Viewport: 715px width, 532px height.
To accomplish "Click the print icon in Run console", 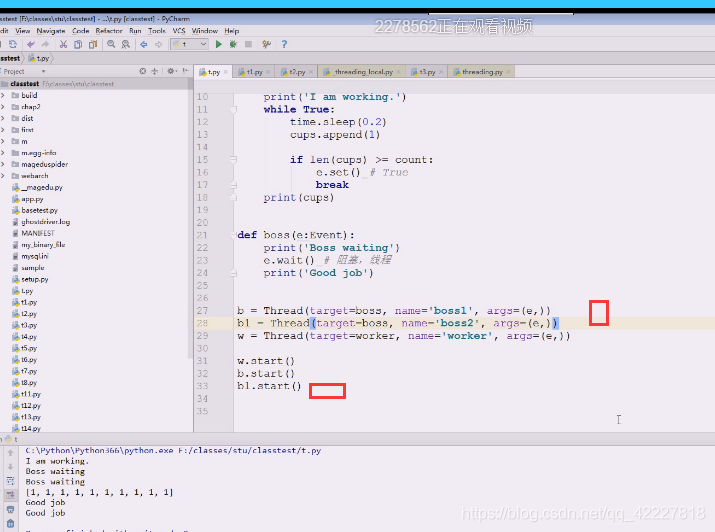I will (10, 510).
